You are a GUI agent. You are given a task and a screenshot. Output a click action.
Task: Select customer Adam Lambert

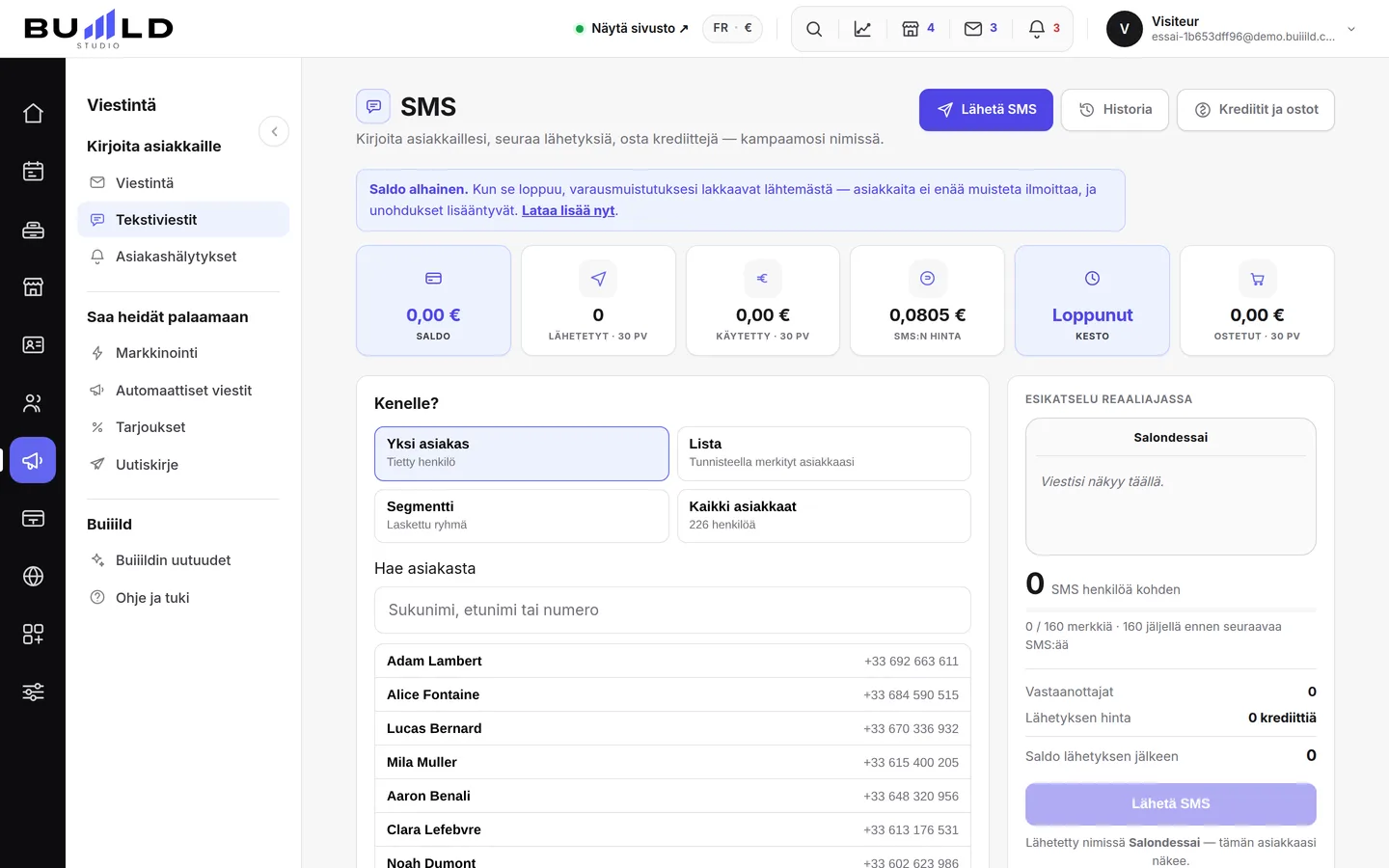tap(672, 661)
